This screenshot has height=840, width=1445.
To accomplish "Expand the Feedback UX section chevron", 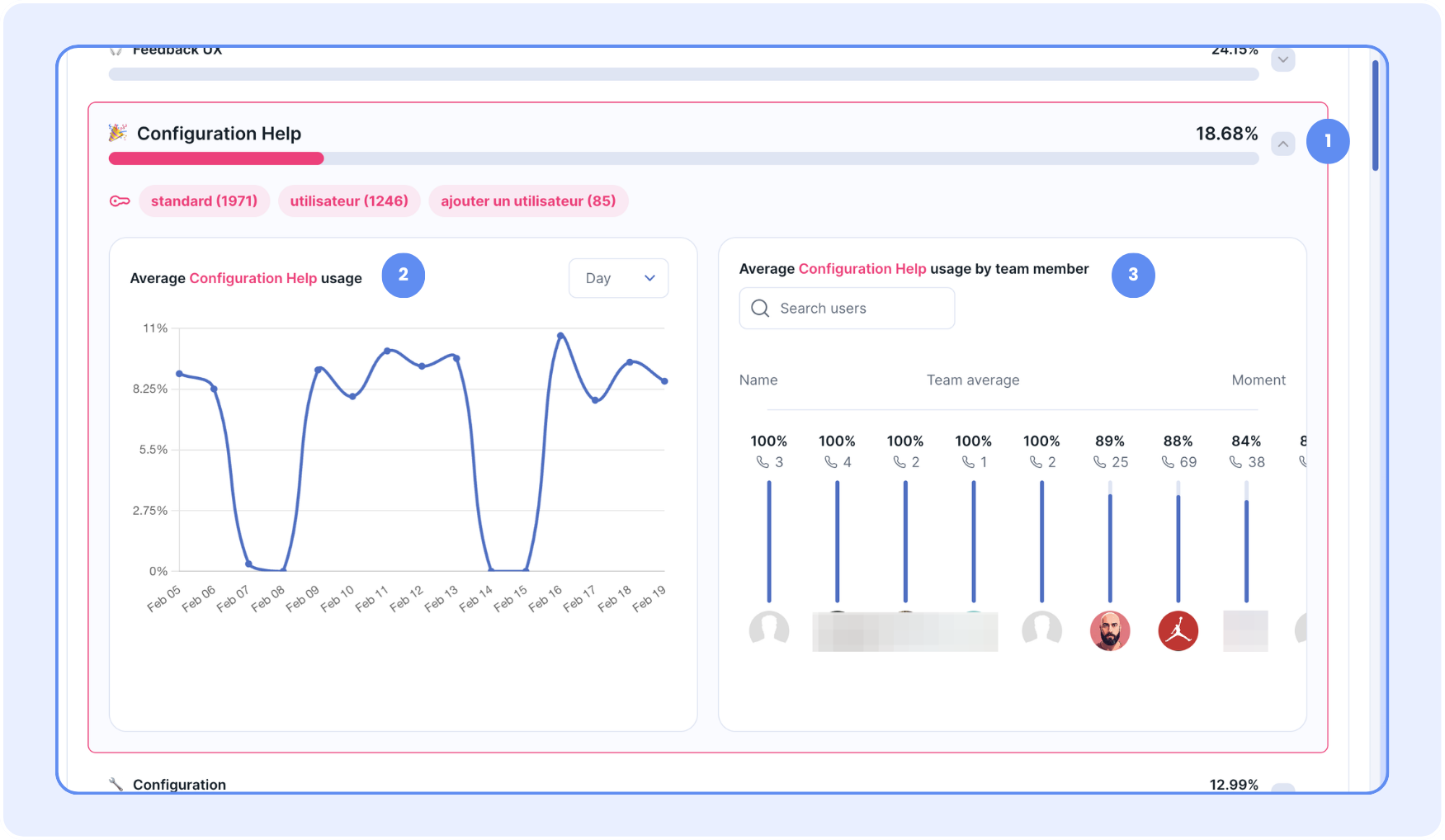I will [1282, 59].
